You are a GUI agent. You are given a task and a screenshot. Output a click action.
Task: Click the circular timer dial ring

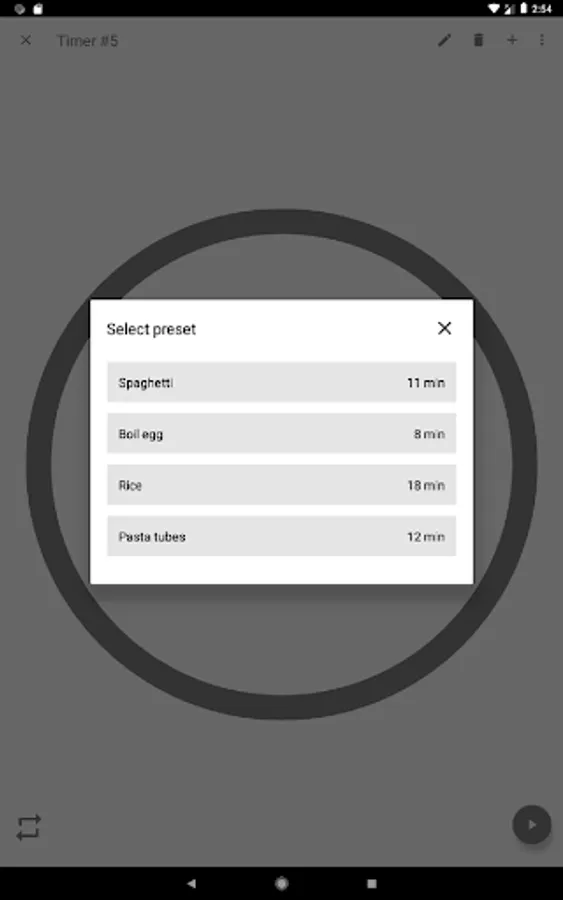[x=281, y=706]
